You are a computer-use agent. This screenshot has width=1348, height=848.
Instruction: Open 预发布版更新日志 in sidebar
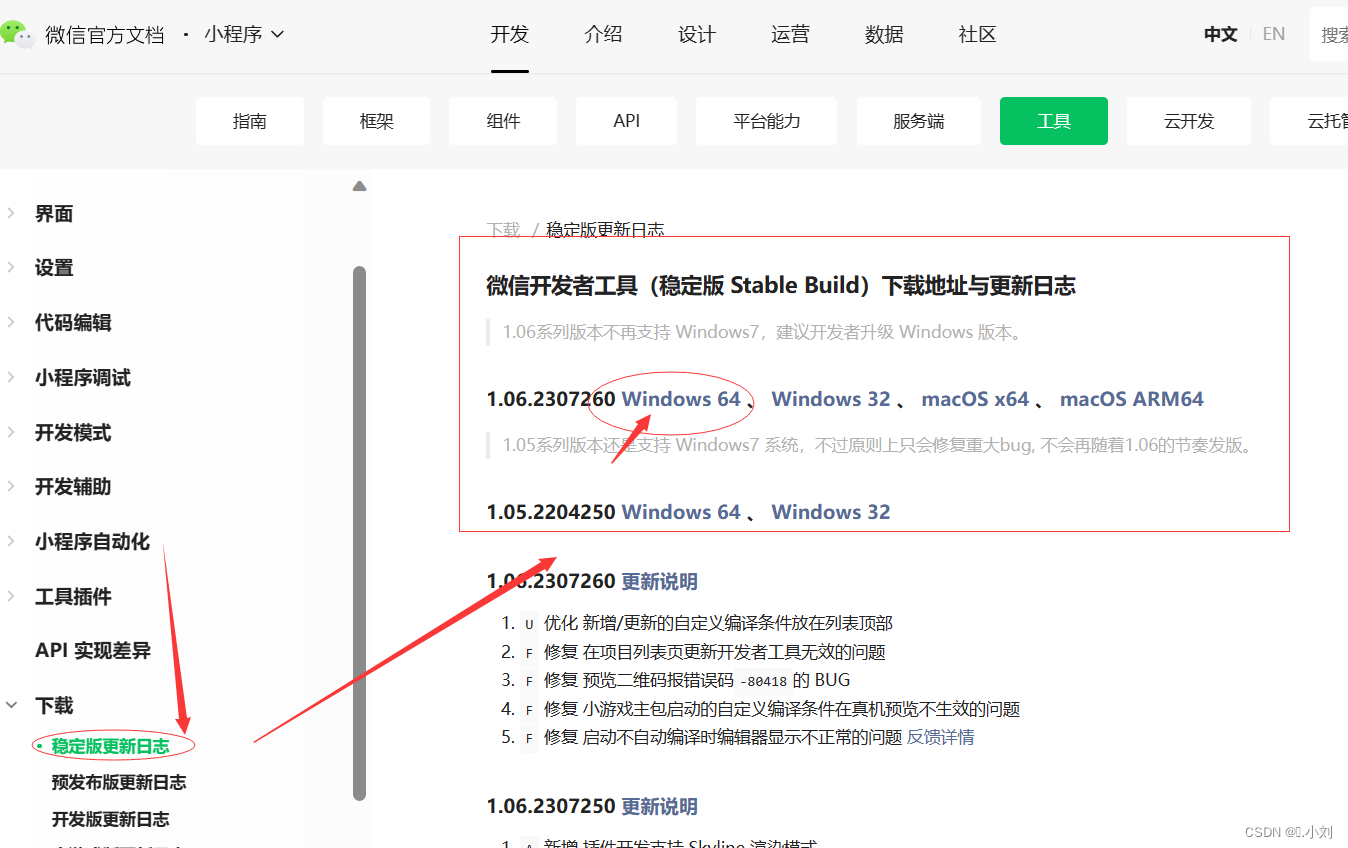tap(119, 782)
